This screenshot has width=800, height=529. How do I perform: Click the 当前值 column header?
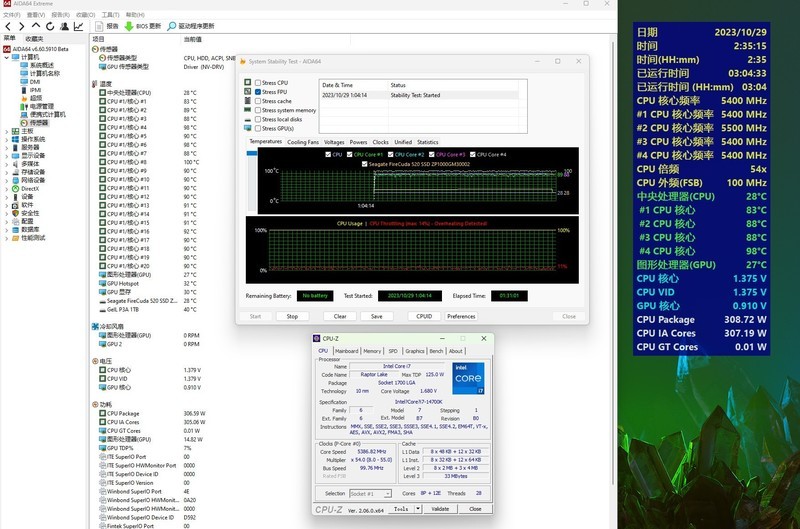pyautogui.click(x=193, y=39)
